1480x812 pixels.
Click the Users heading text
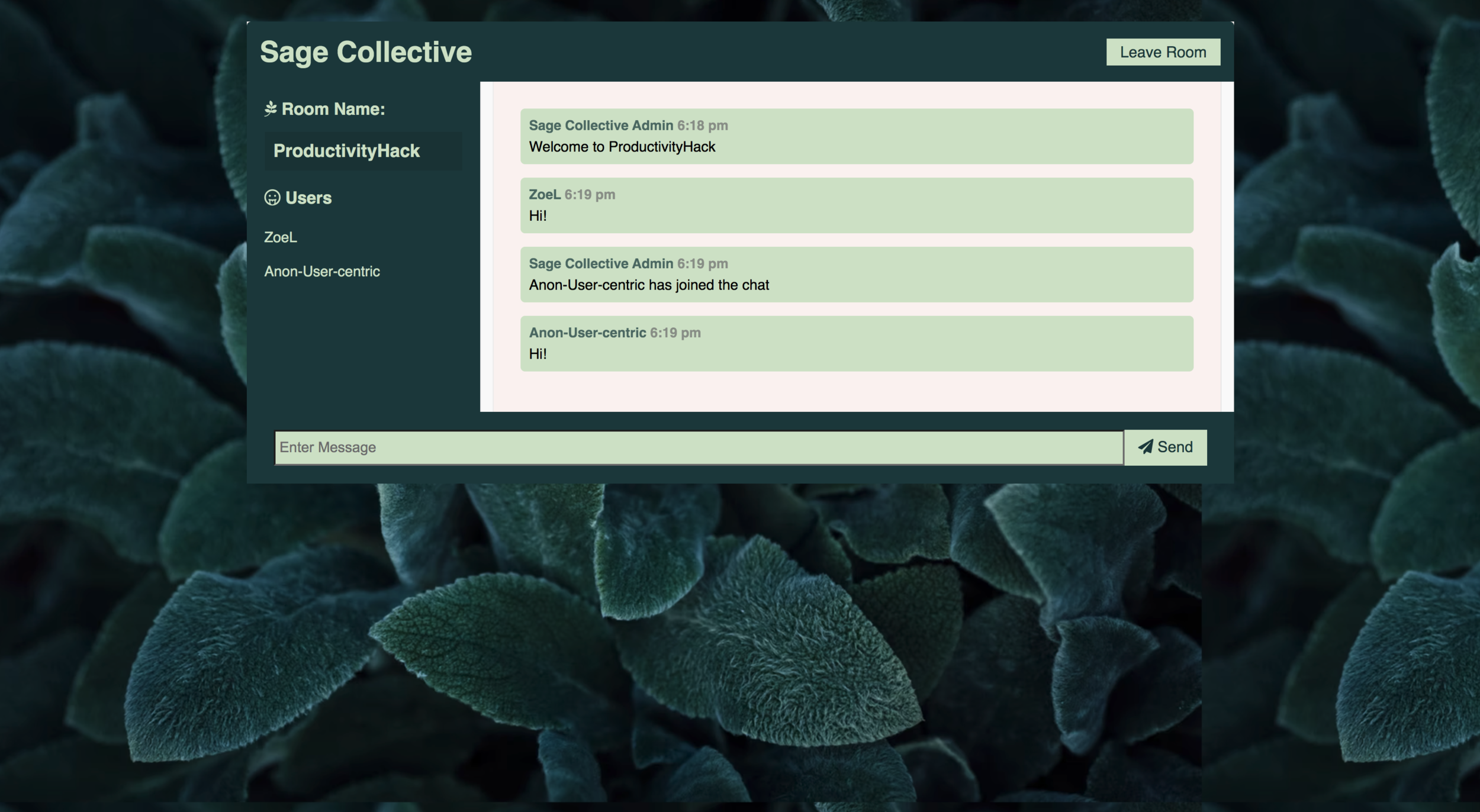[308, 198]
